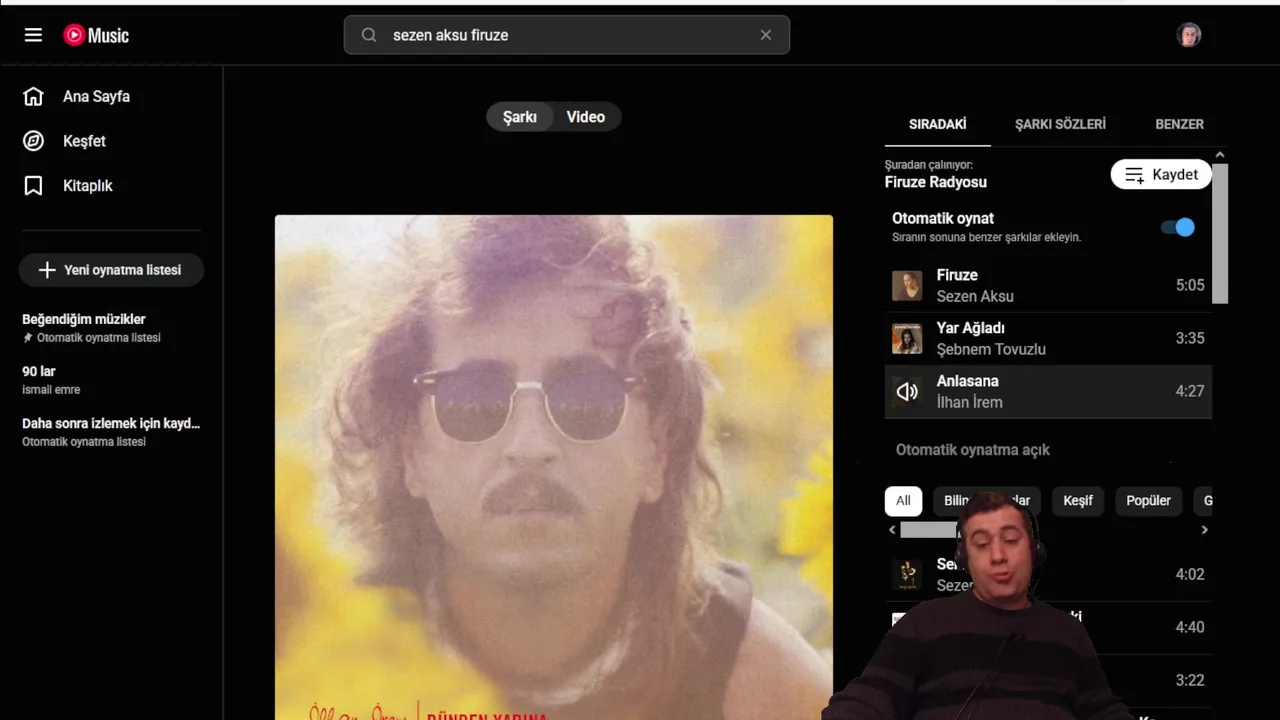Select the Popüler filter chip

pyautogui.click(x=1148, y=501)
